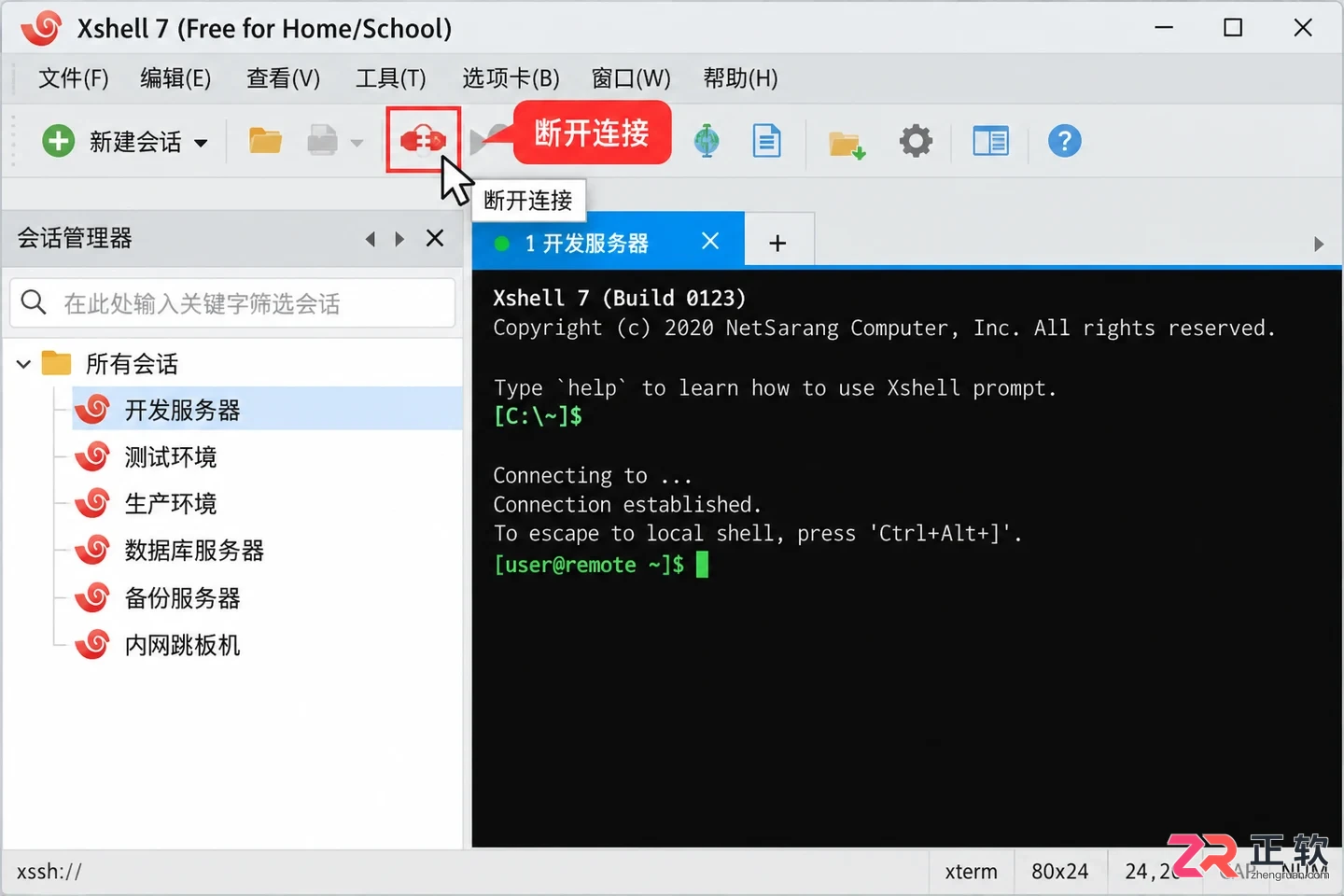This screenshot has height=896, width=1344.
Task: Click the green plus New Session icon
Action: click(x=58, y=142)
